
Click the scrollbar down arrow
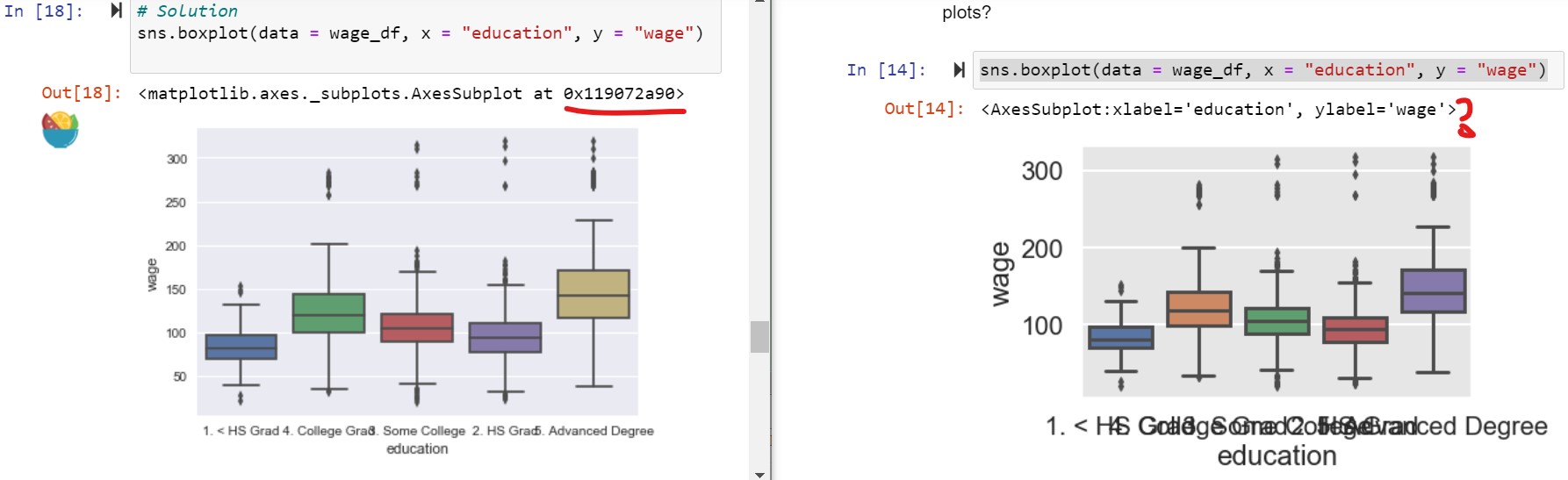pos(759,474)
